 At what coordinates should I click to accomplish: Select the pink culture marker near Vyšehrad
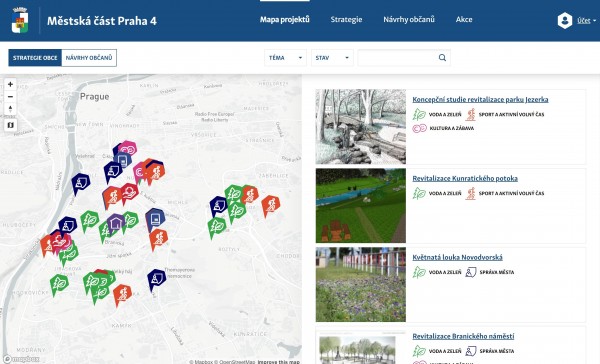(x=128, y=149)
